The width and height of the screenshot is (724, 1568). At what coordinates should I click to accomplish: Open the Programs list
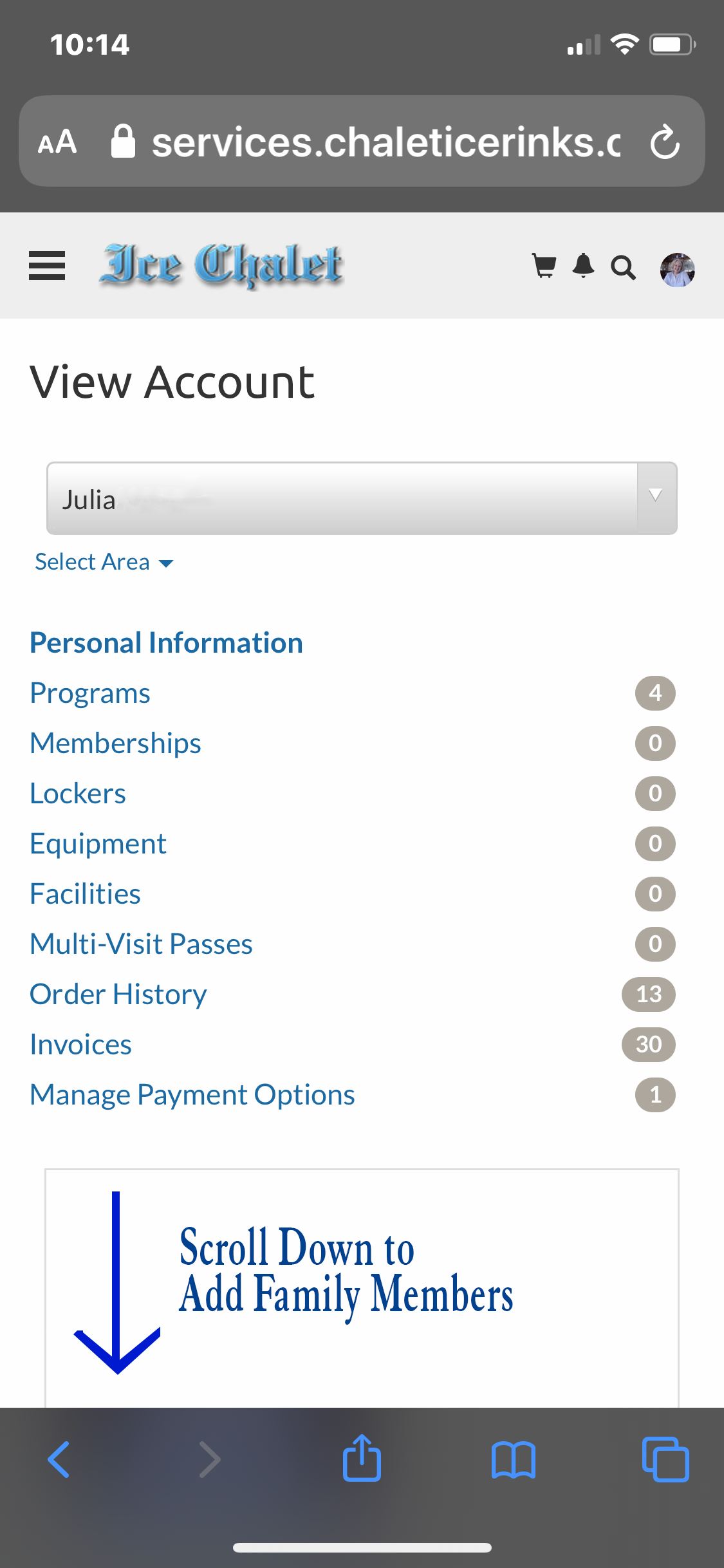pos(90,693)
